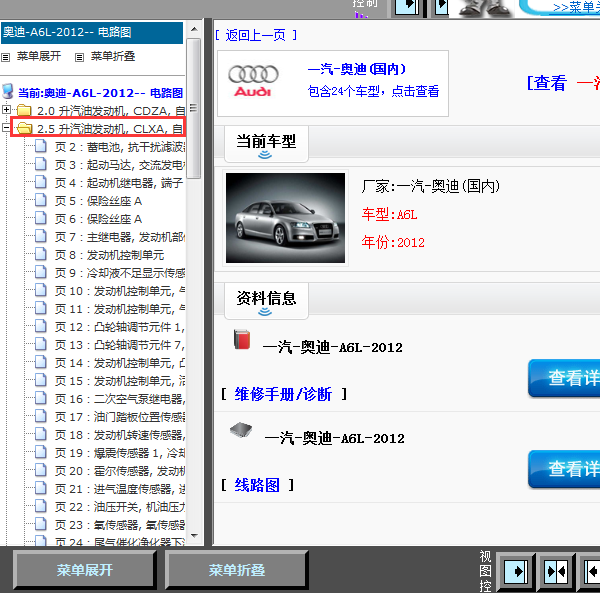Open the 维修手册/诊断 link

283,394
